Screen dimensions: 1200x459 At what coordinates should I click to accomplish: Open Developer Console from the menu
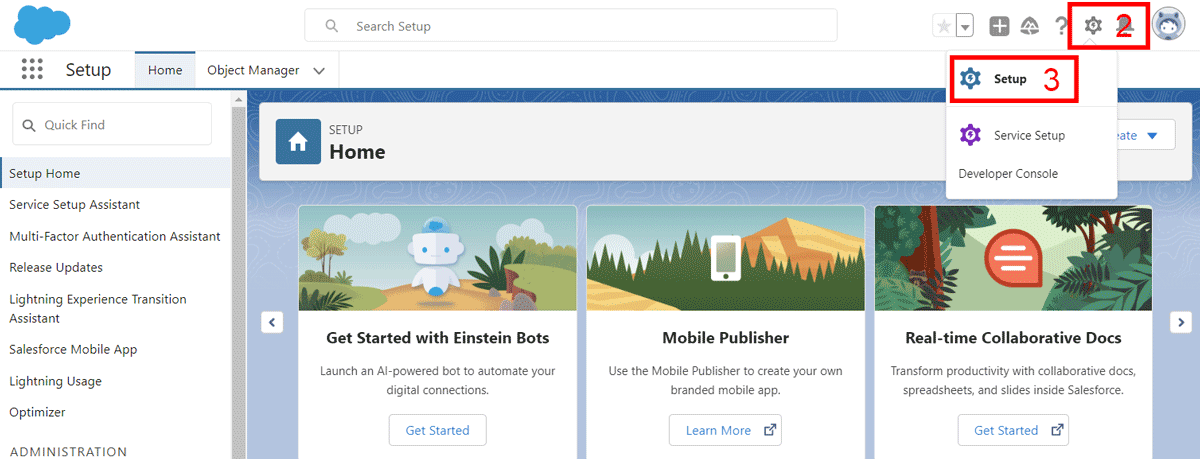tap(1008, 174)
